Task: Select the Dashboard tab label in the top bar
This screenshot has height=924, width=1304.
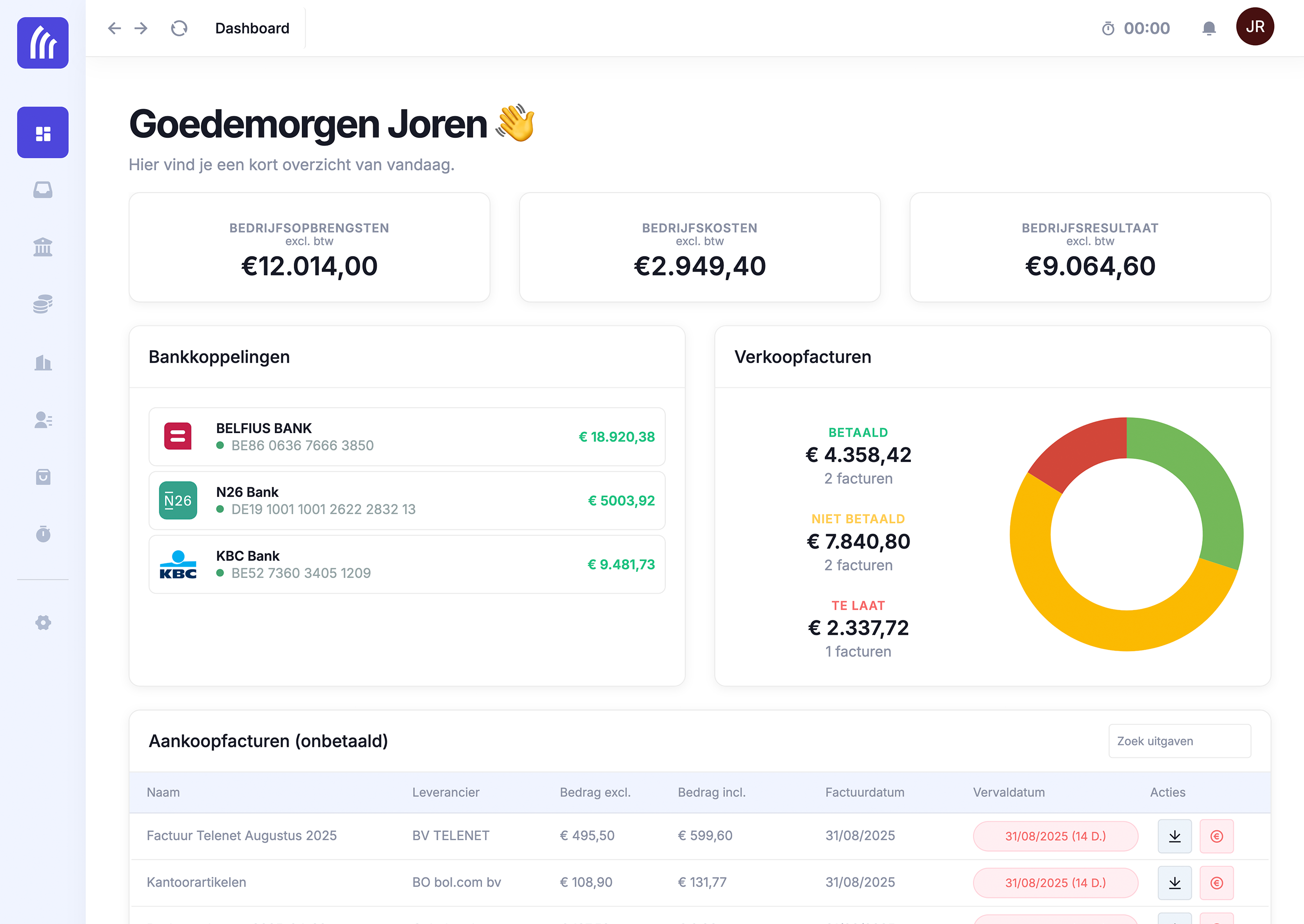Action: [x=251, y=28]
